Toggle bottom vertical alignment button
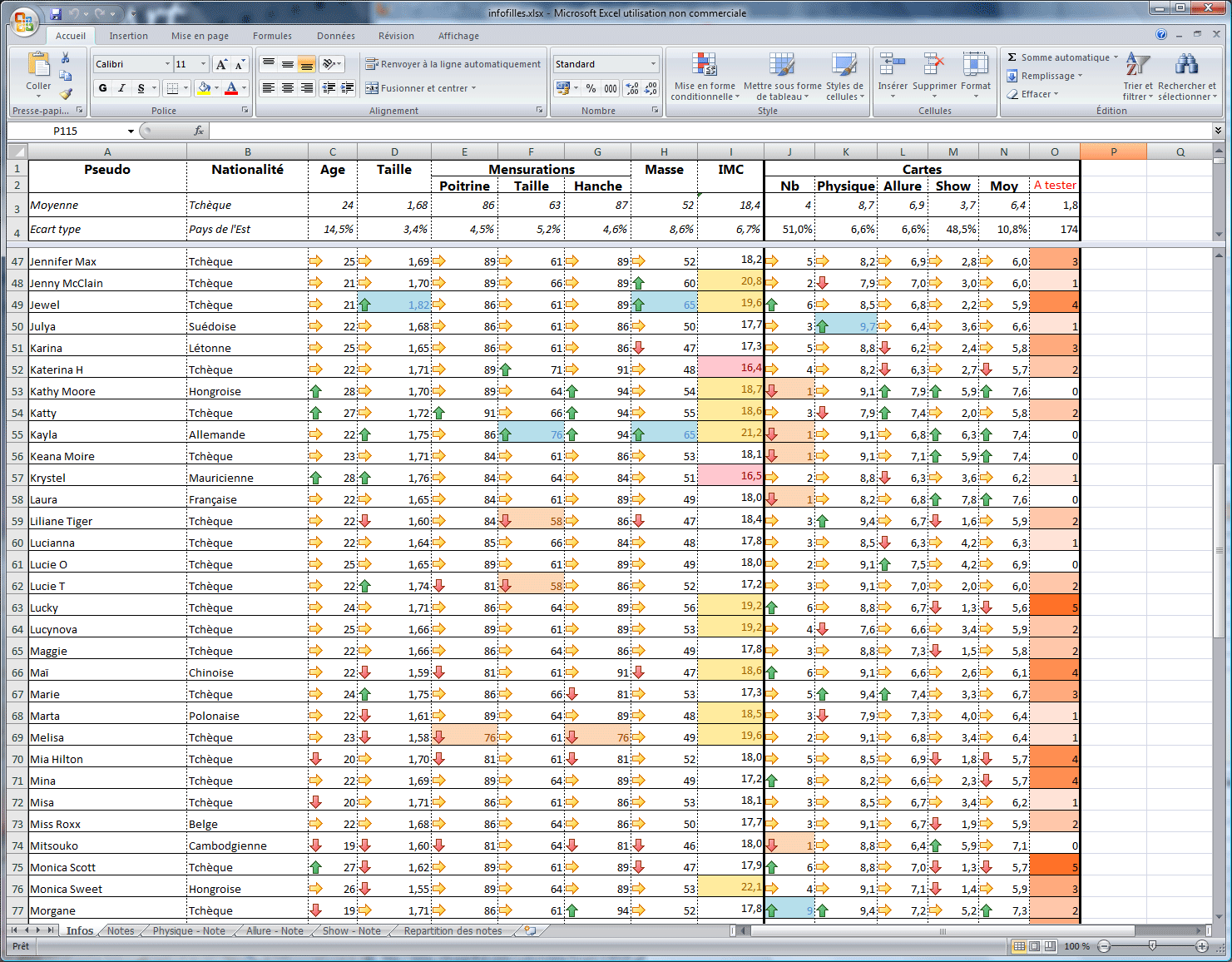 tap(306, 64)
